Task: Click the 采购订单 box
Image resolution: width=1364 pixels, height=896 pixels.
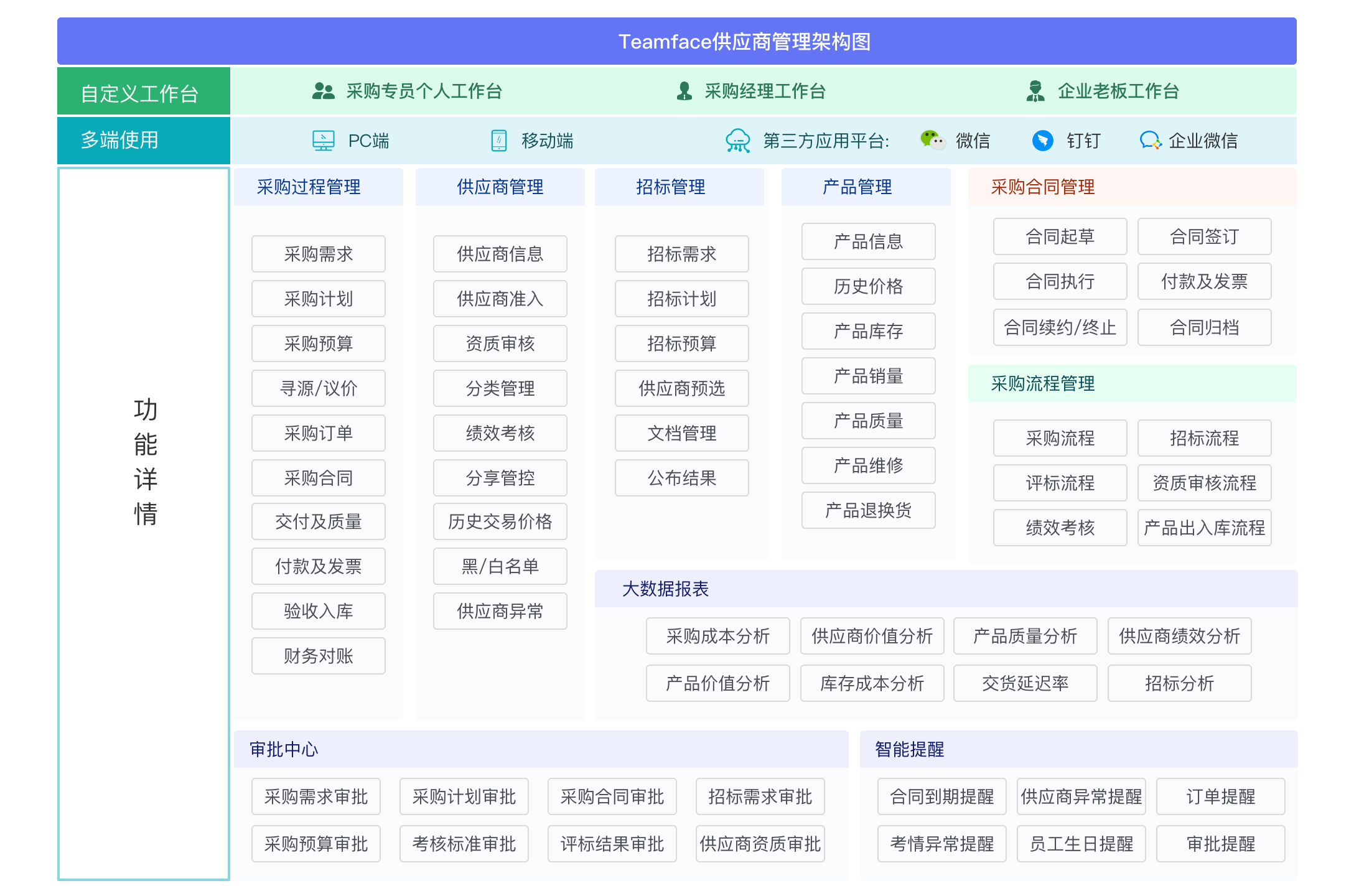Action: click(x=319, y=433)
